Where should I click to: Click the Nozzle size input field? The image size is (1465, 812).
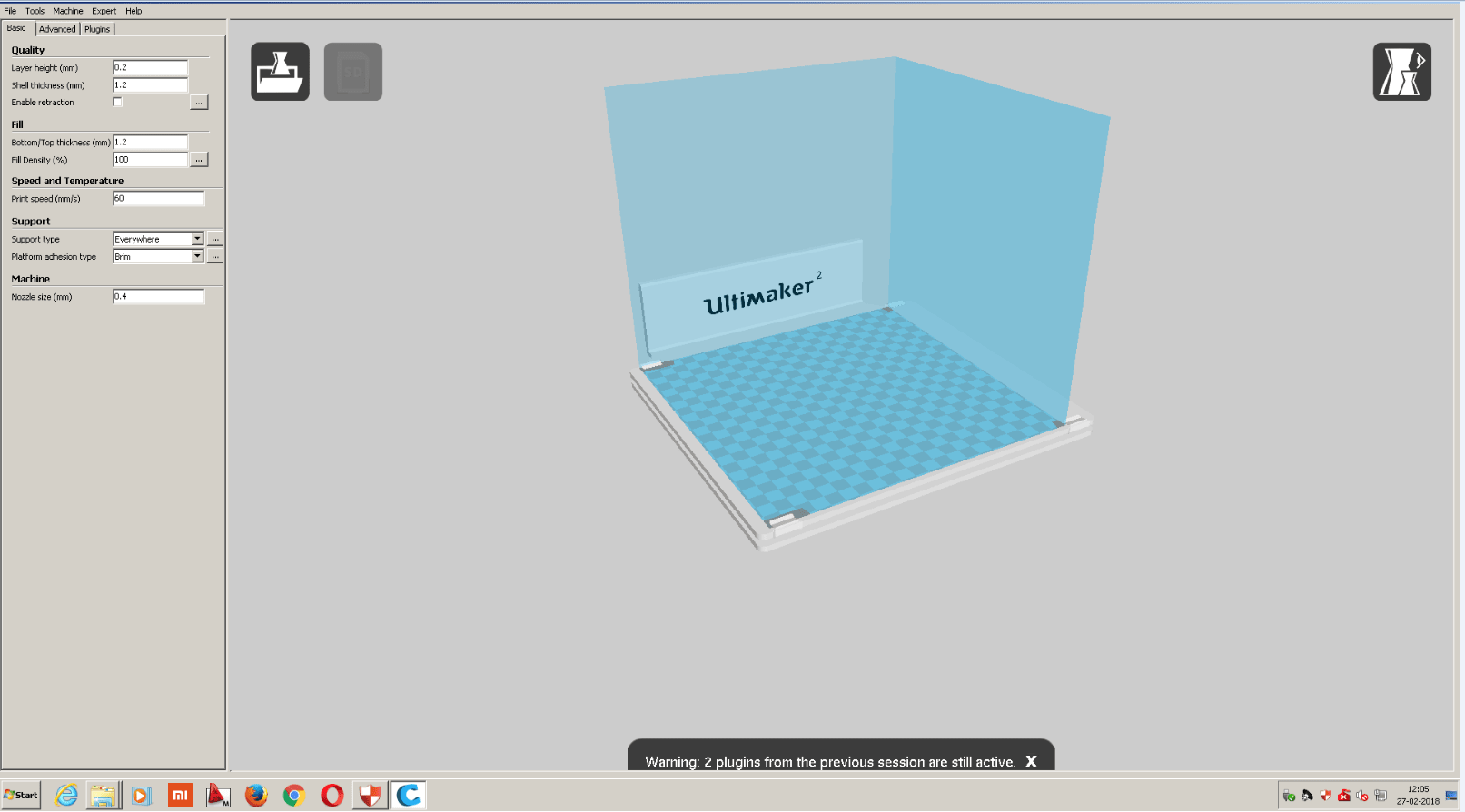[x=158, y=296]
